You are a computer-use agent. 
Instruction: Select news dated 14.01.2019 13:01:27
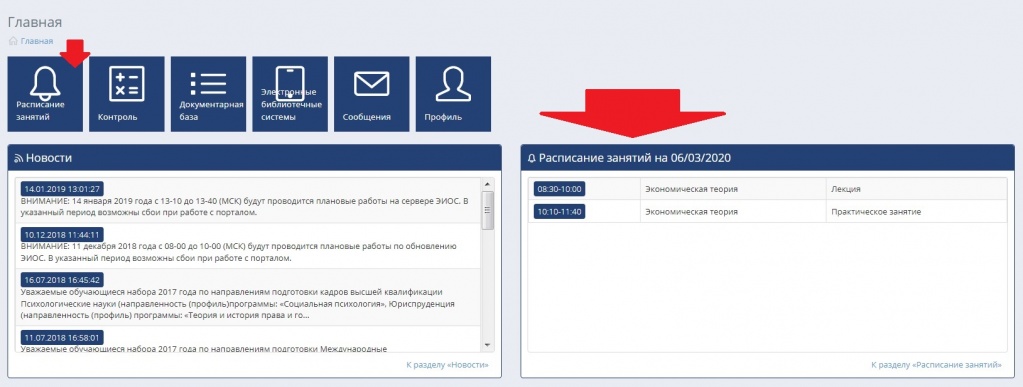pyautogui.click(x=62, y=188)
